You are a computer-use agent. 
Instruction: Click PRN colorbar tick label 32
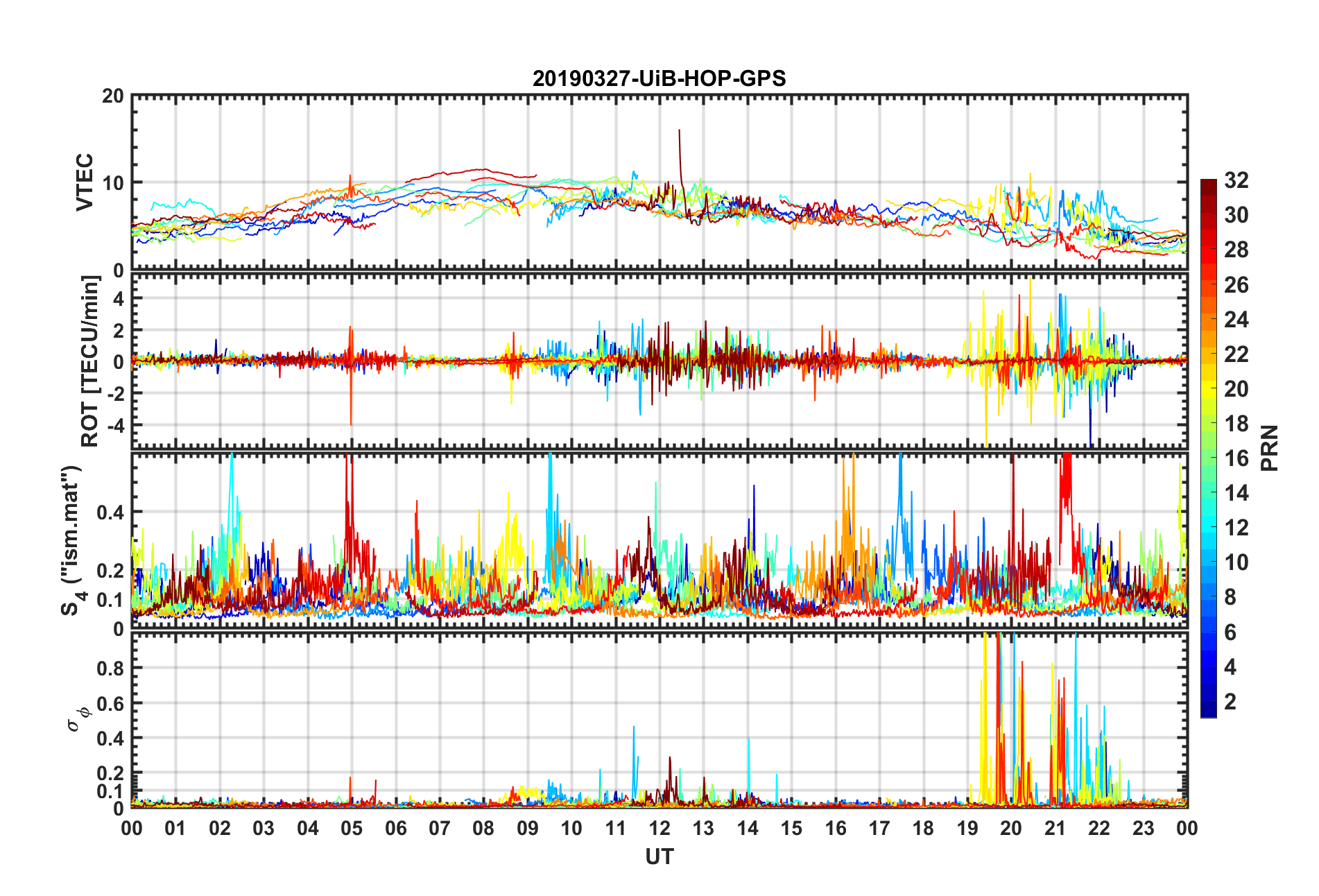point(1236,180)
